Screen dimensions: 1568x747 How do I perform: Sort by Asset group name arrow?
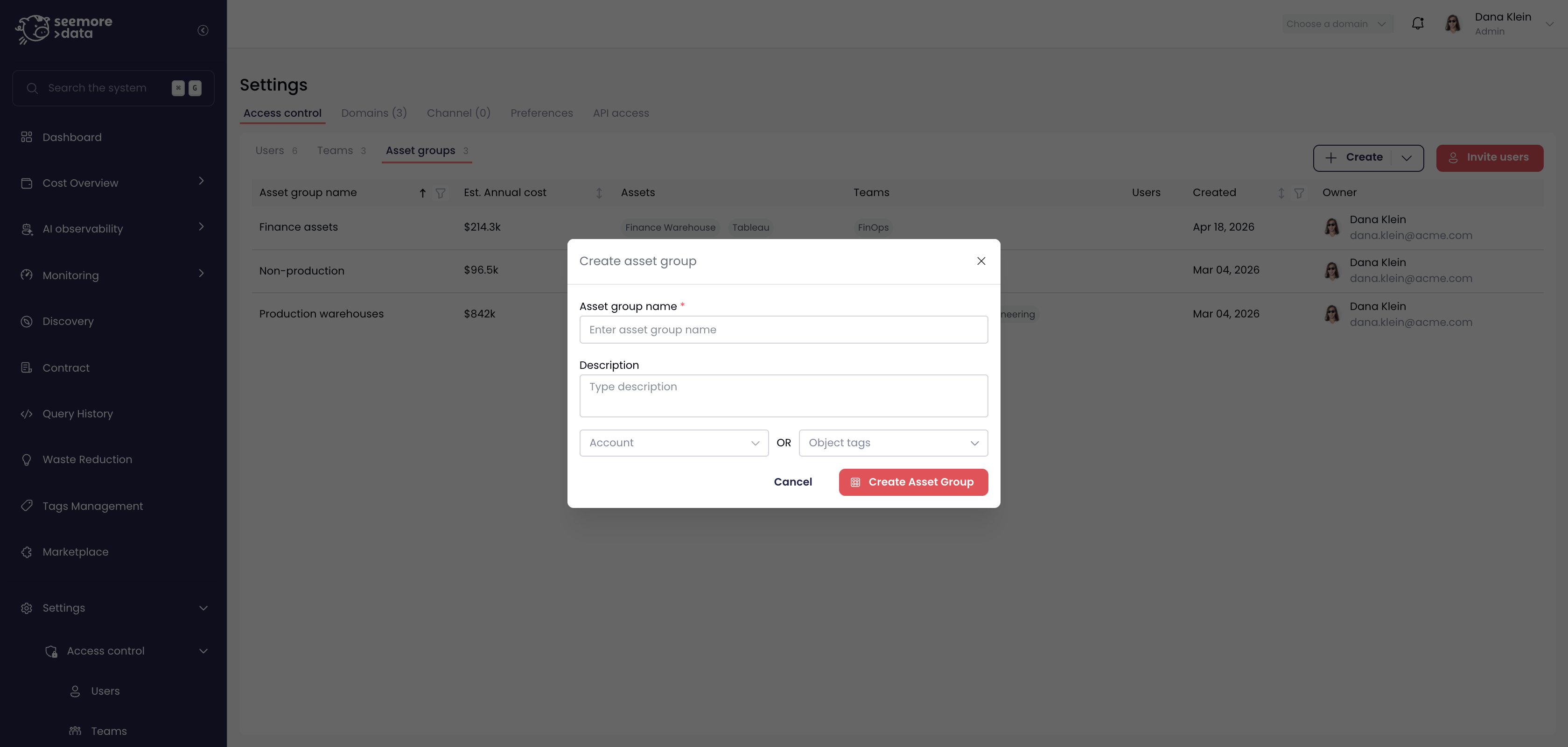(x=422, y=193)
